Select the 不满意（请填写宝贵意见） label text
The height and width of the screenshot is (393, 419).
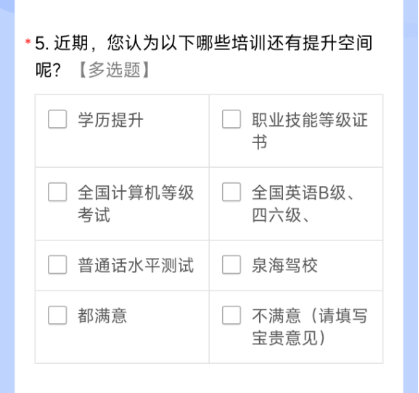(x=310, y=327)
